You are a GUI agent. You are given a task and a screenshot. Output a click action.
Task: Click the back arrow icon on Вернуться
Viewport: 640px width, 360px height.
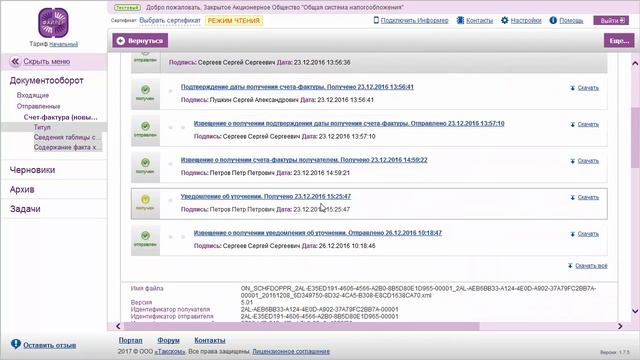pyautogui.click(x=120, y=40)
